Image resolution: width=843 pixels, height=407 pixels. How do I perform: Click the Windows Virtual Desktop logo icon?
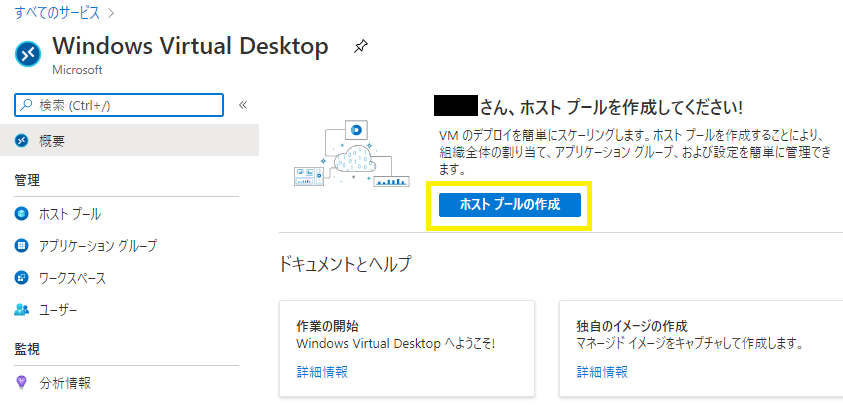(x=28, y=53)
